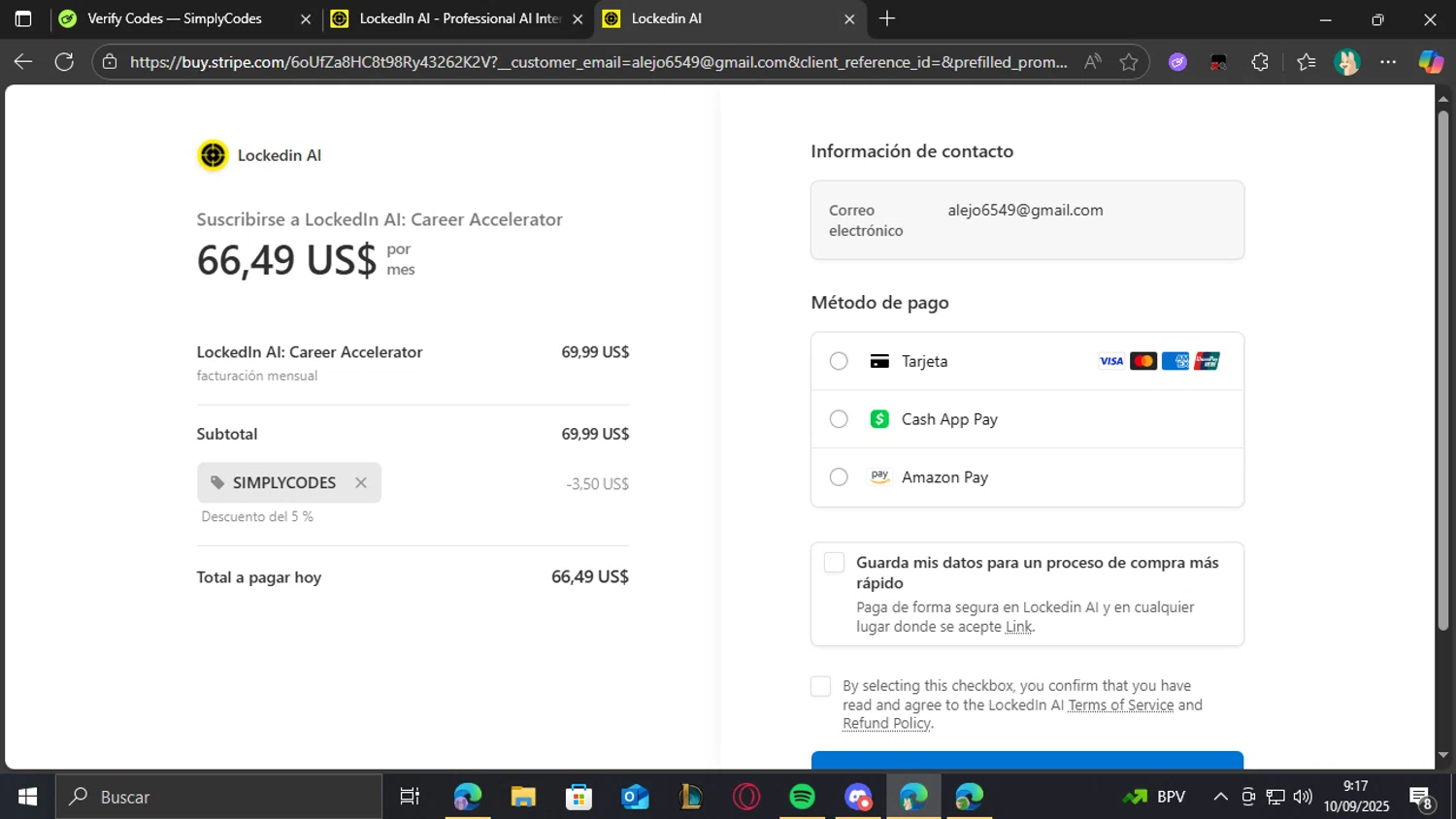The image size is (1456, 819).
Task: View site information lock icon
Action: point(110,62)
